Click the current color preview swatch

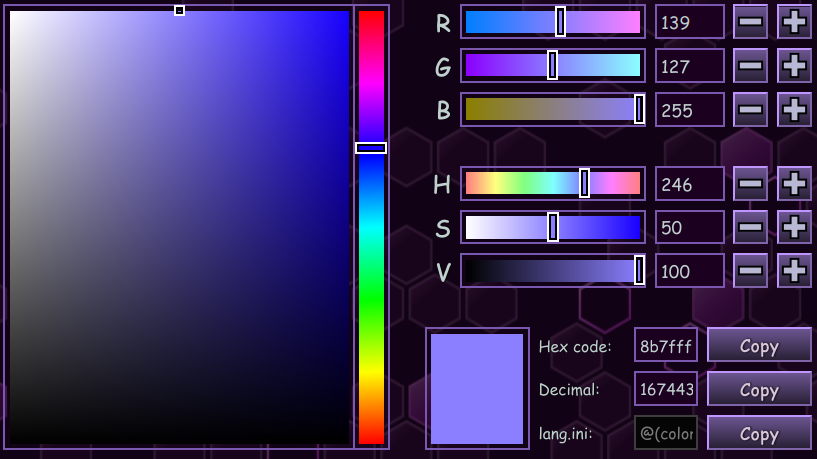[x=477, y=389]
